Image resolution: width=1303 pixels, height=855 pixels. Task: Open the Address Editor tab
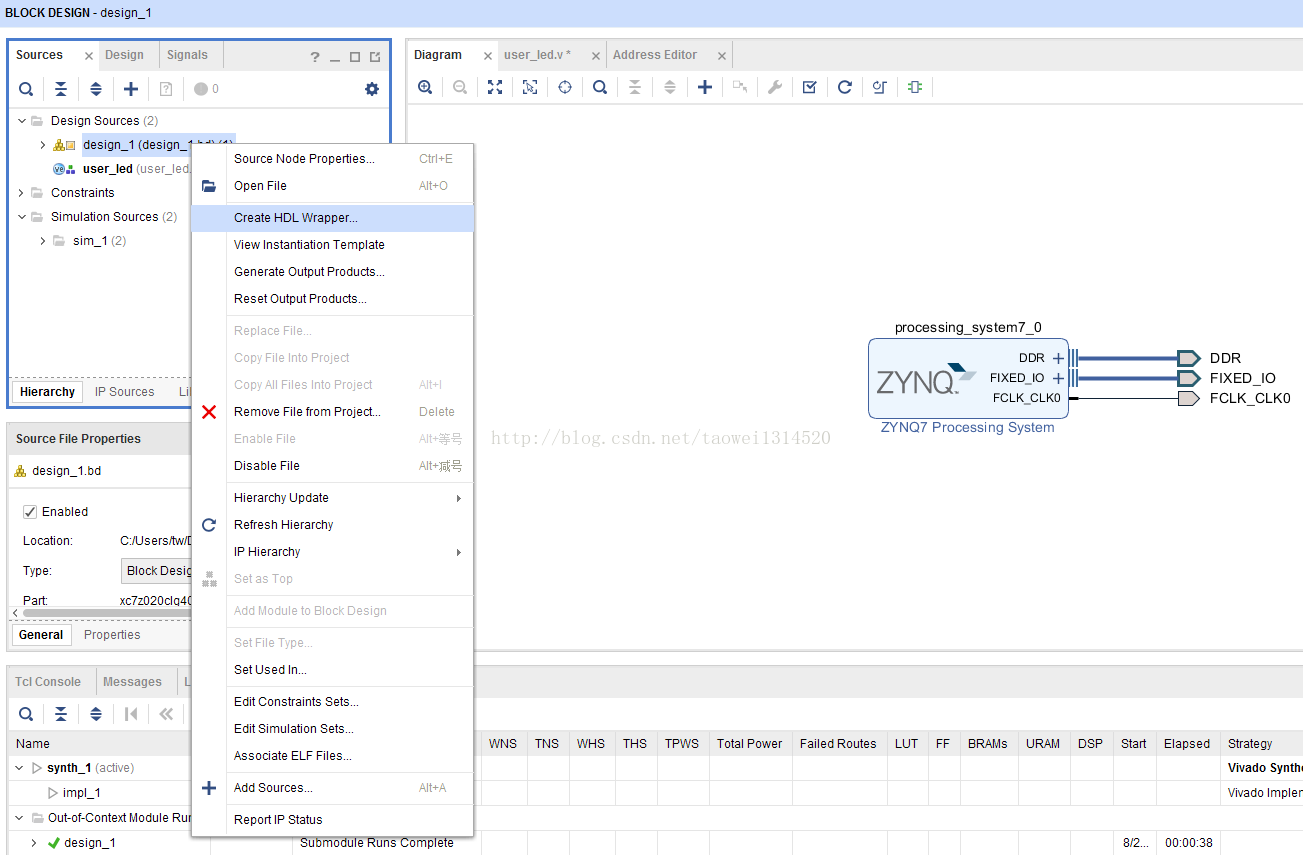coord(655,55)
